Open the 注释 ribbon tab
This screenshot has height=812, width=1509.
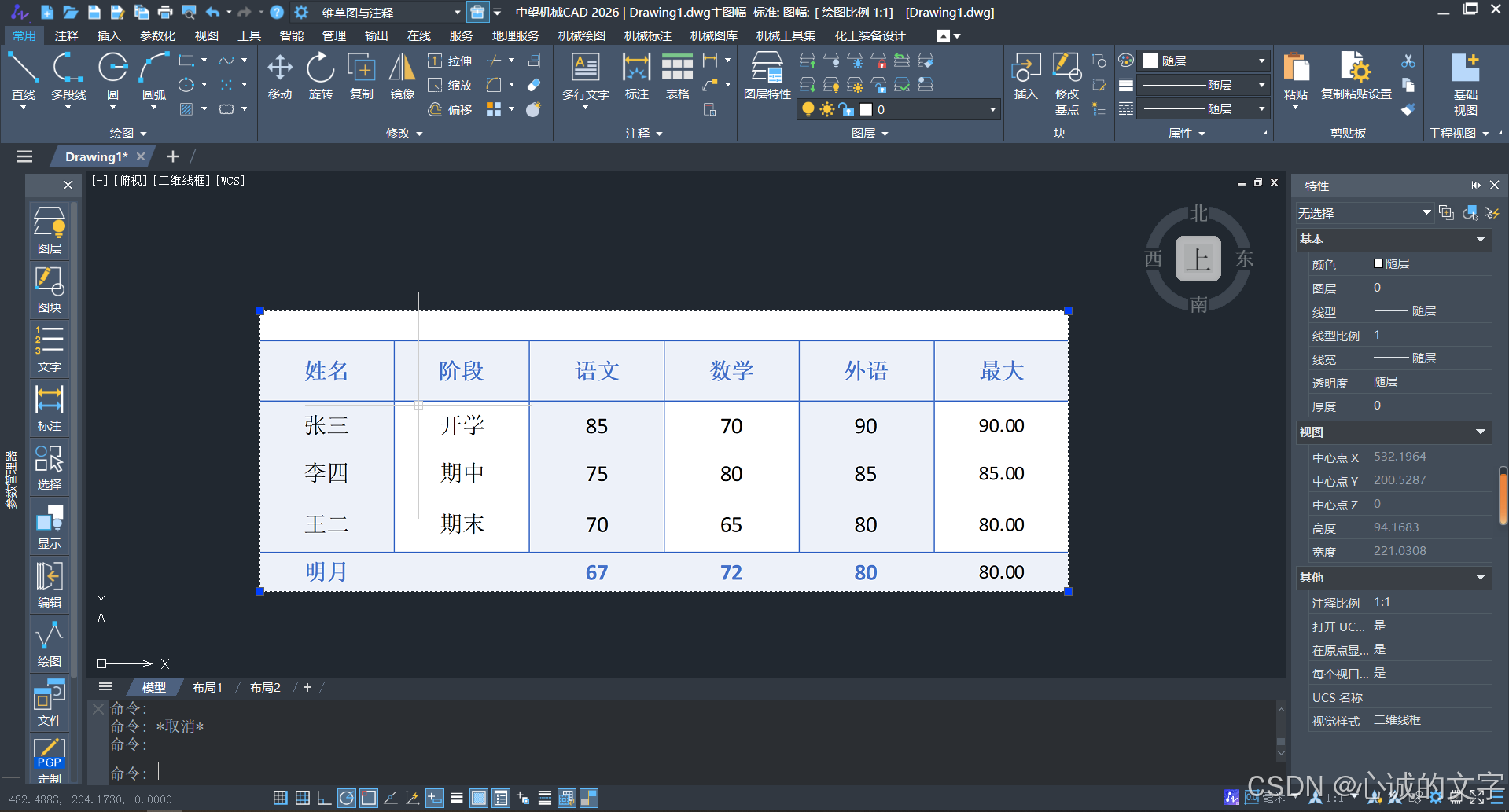(x=67, y=35)
